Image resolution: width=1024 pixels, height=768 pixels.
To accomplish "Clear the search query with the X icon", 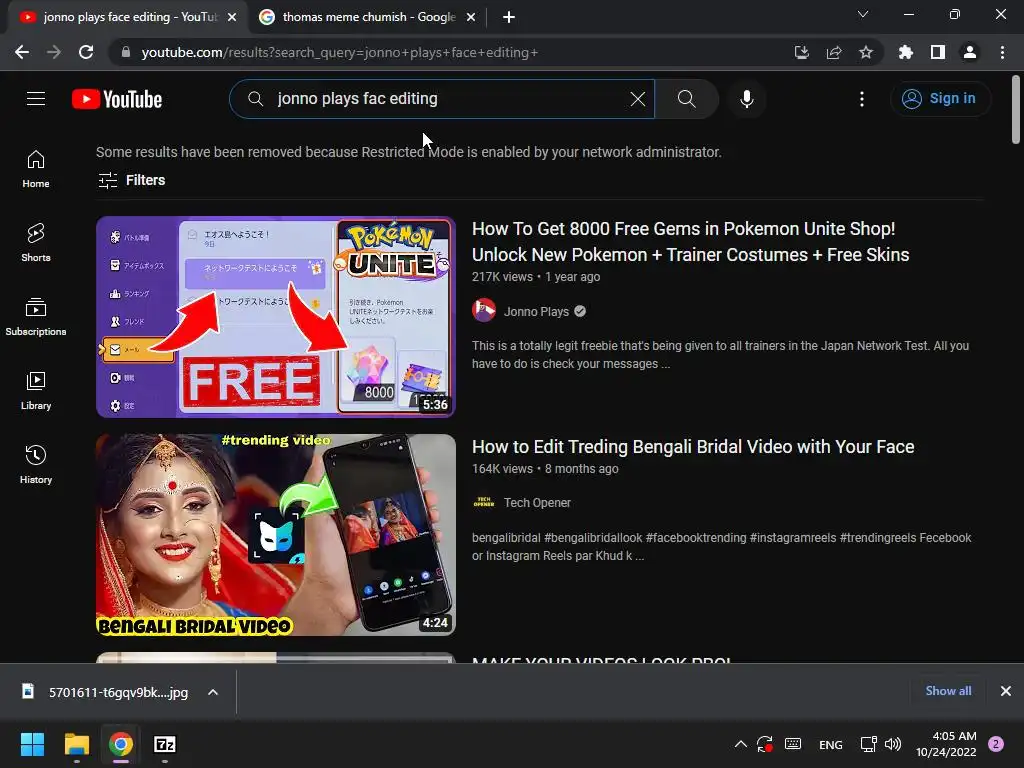I will coord(637,99).
